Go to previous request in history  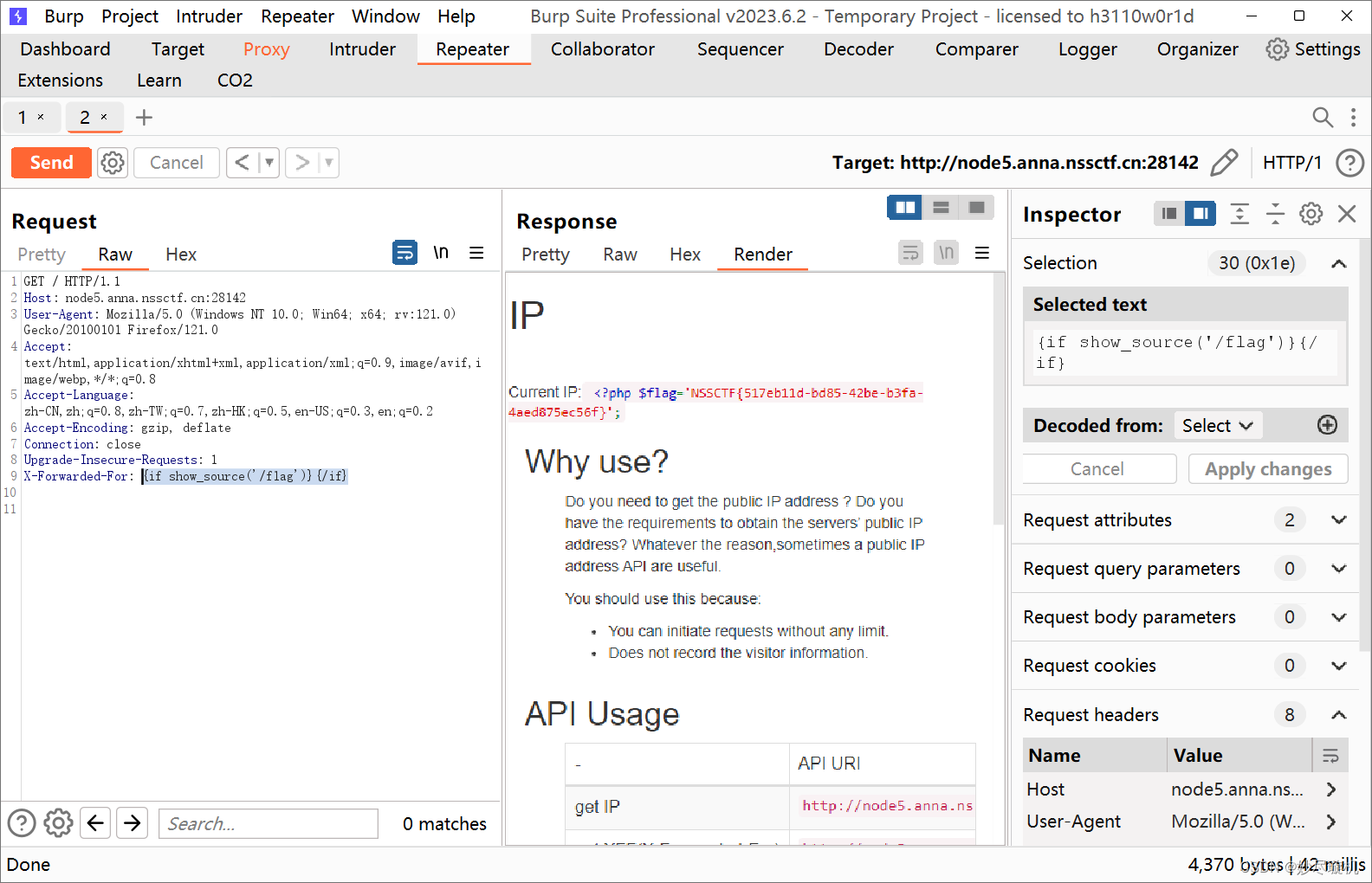243,163
